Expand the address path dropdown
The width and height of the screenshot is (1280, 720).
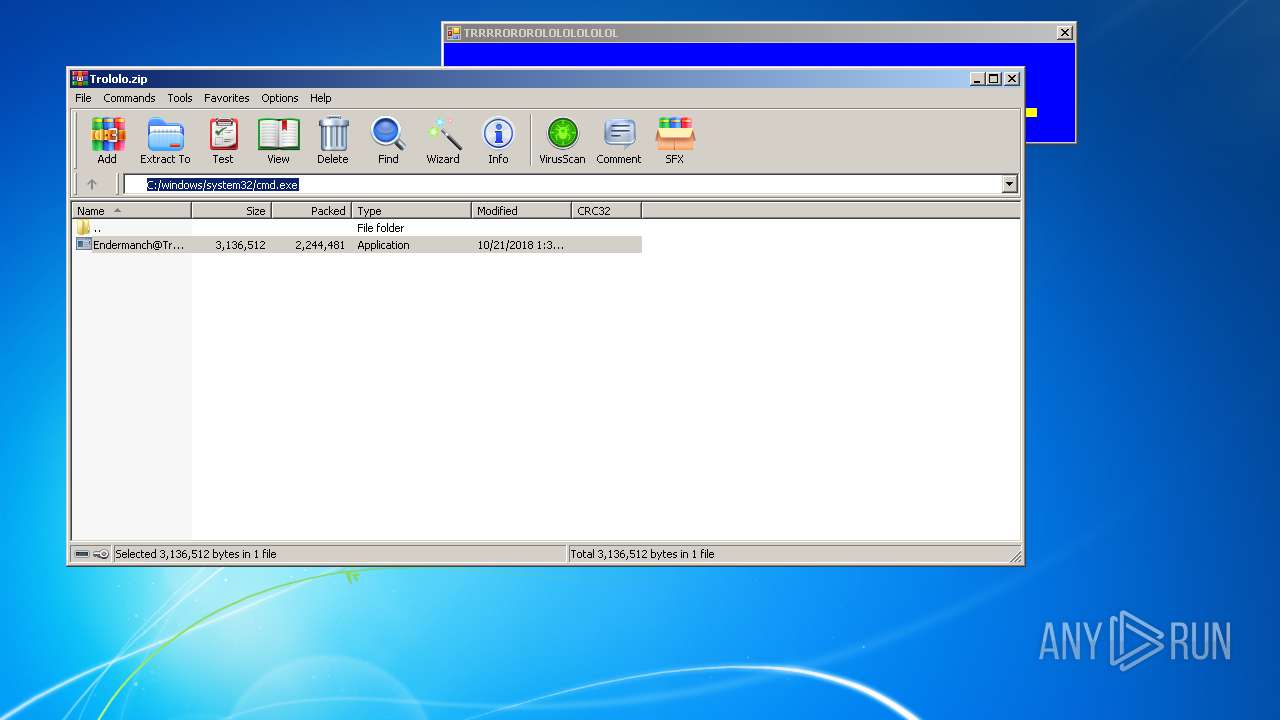(1009, 184)
